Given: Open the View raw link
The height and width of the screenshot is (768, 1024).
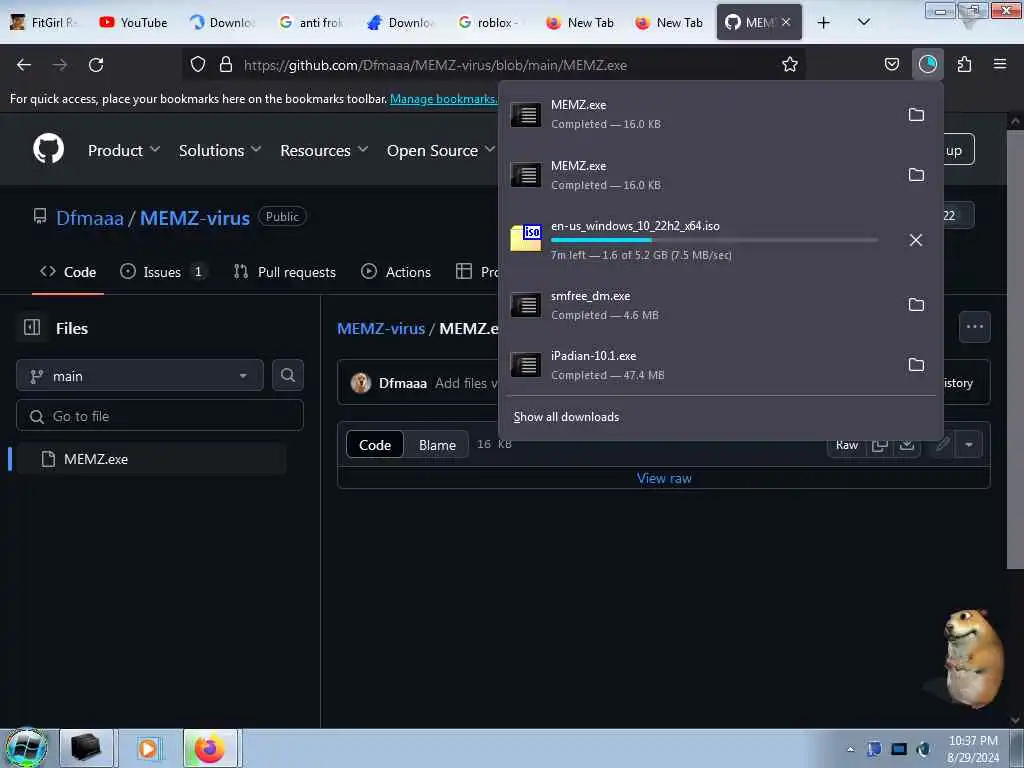Looking at the screenshot, I should (664, 478).
